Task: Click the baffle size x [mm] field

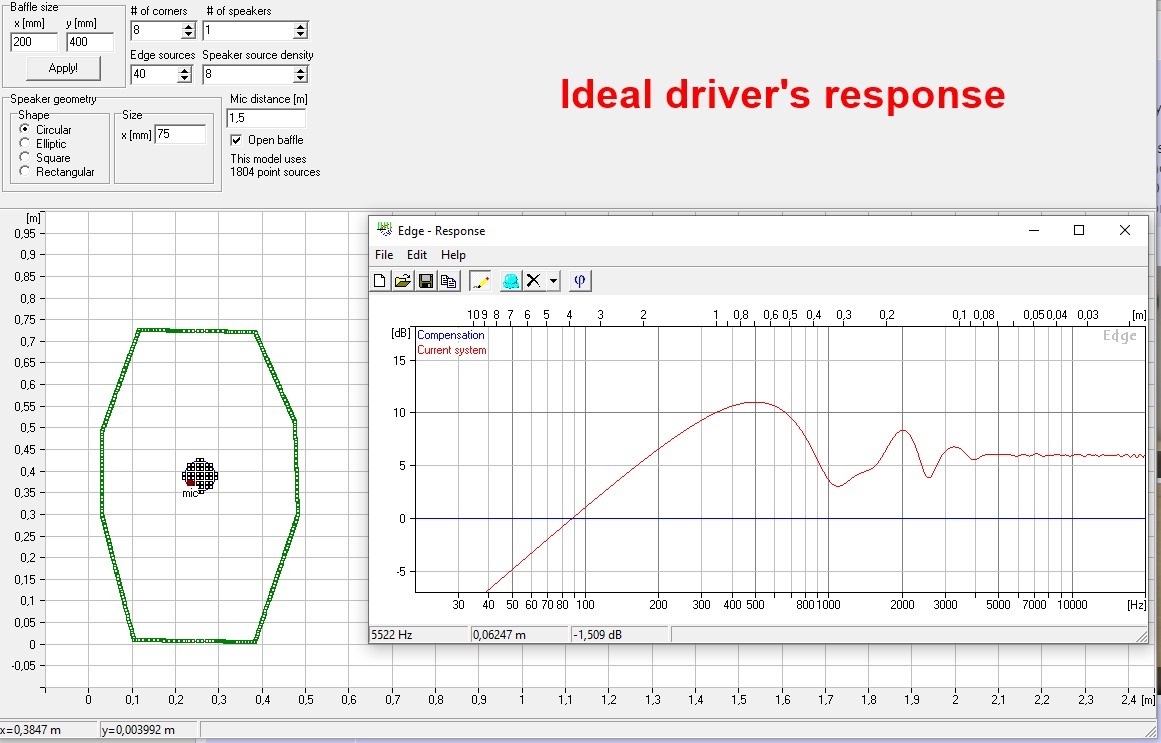Action: tap(34, 42)
